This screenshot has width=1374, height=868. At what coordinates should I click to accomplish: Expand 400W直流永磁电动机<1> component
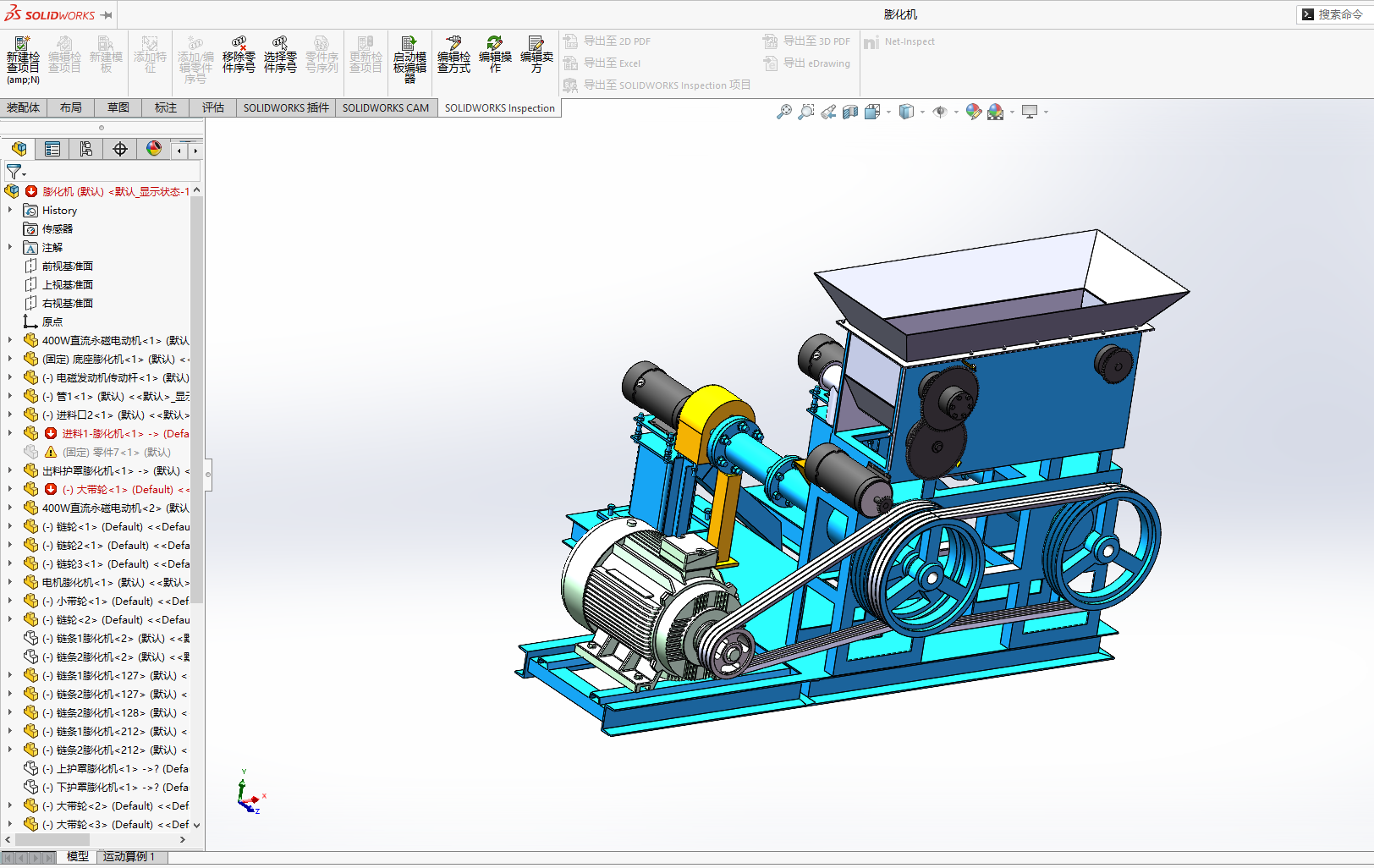(10, 340)
